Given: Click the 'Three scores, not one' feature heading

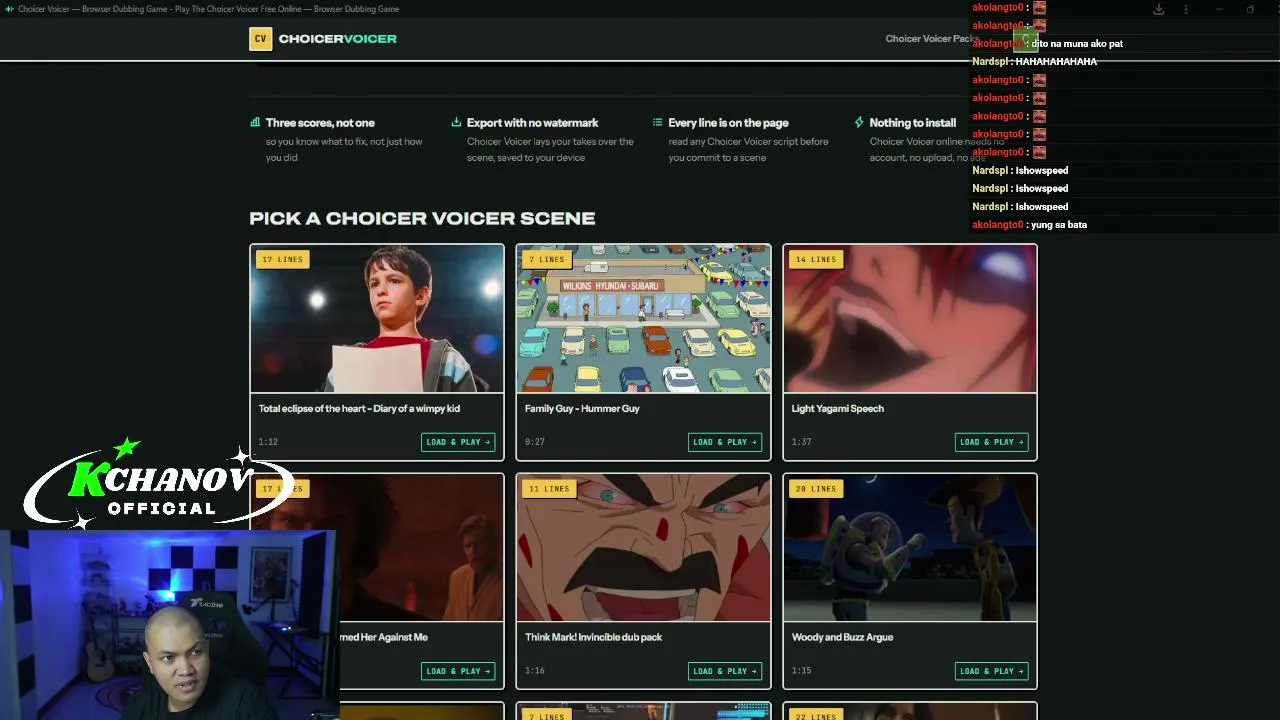Looking at the screenshot, I should (x=320, y=123).
